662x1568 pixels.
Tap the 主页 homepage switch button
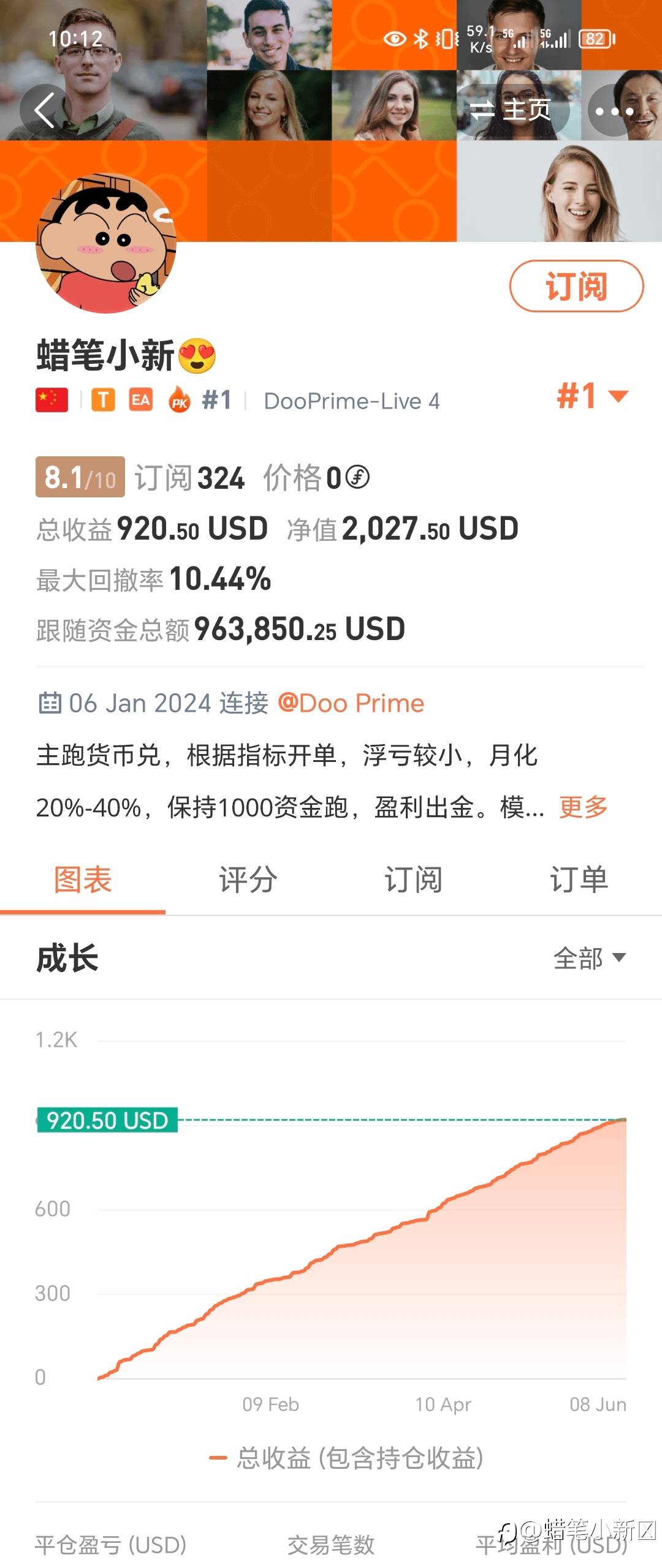511,111
